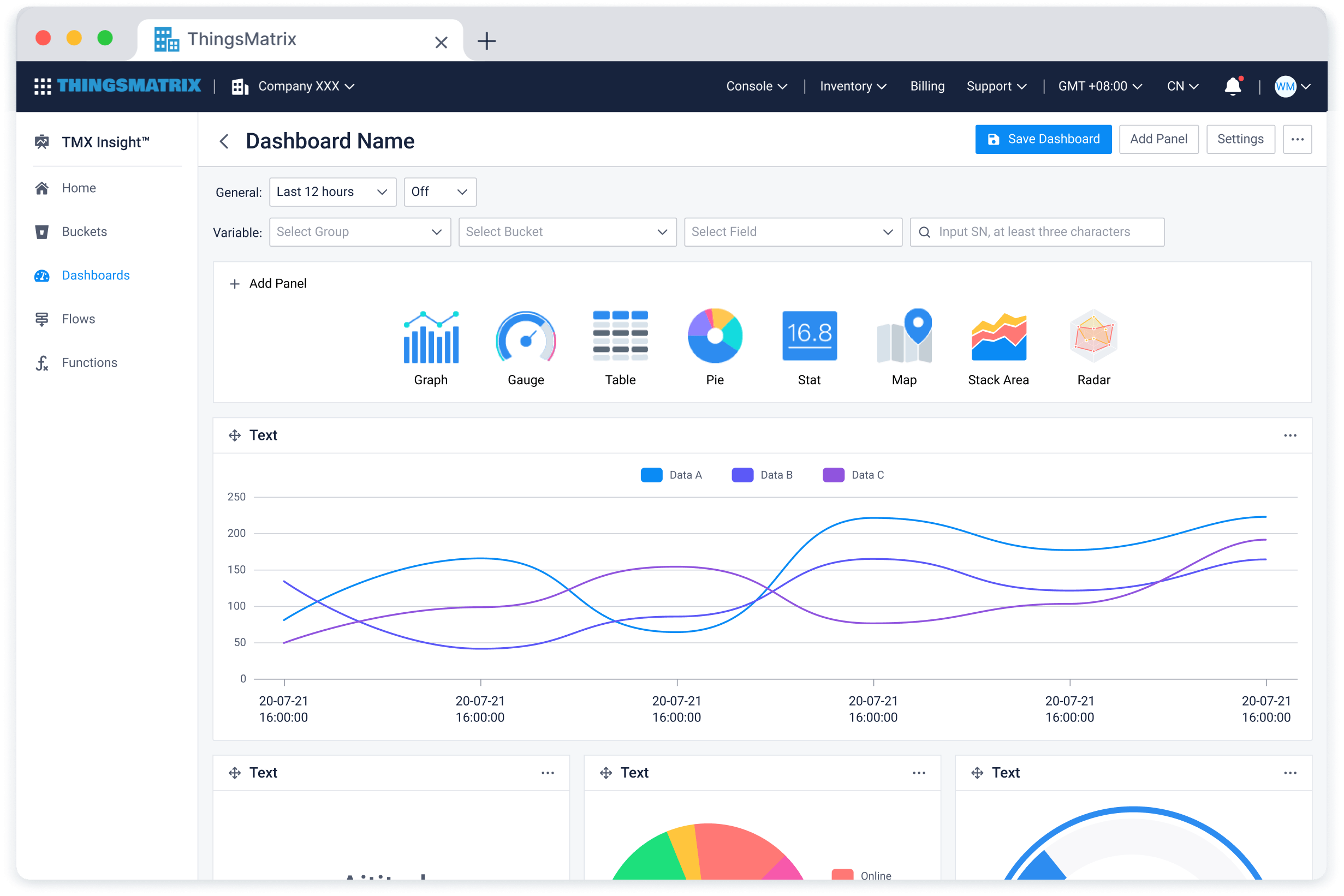Toggle Data A series in legend
Image resolution: width=1344 pixels, height=896 pixels.
(x=671, y=475)
